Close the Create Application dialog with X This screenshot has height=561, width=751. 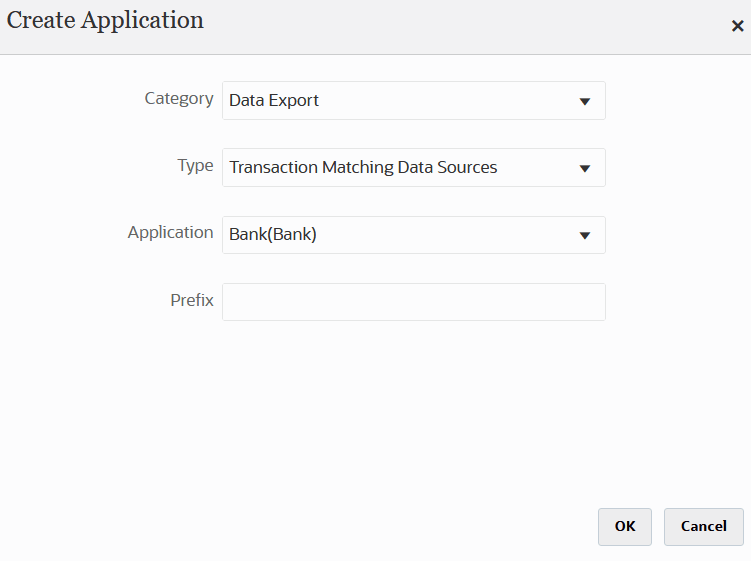[737, 26]
